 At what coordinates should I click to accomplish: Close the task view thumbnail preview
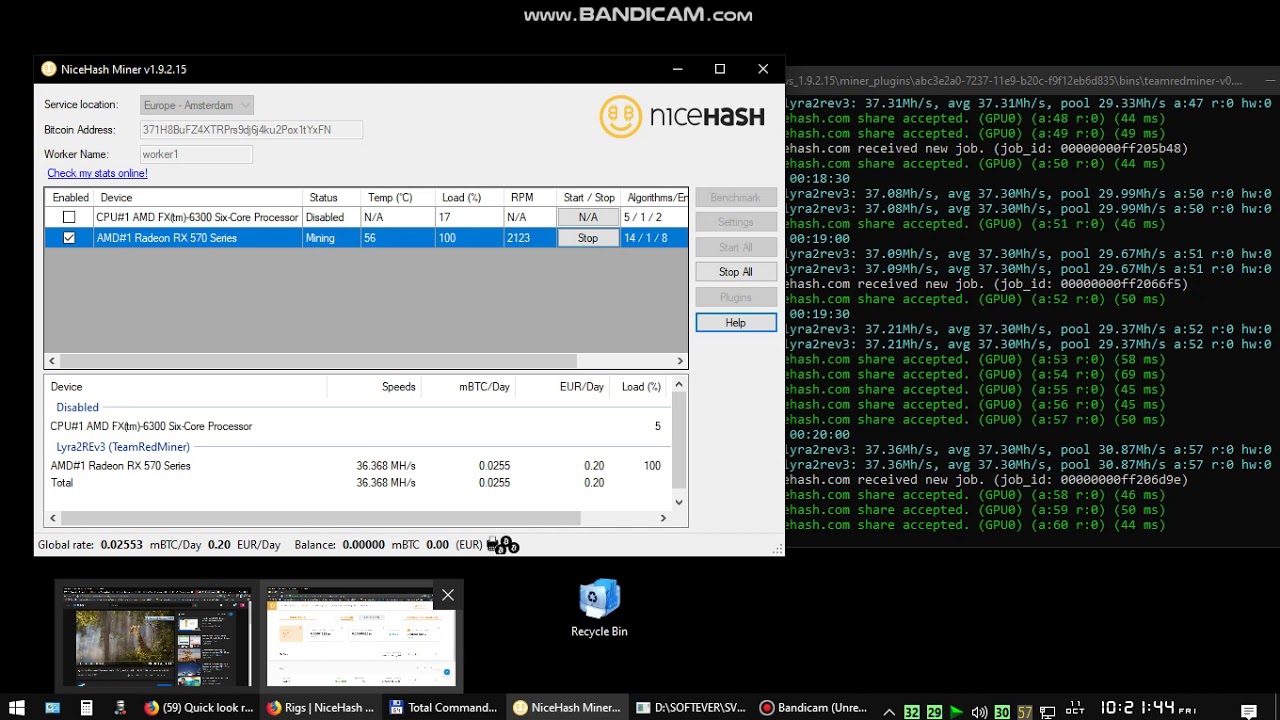point(447,595)
